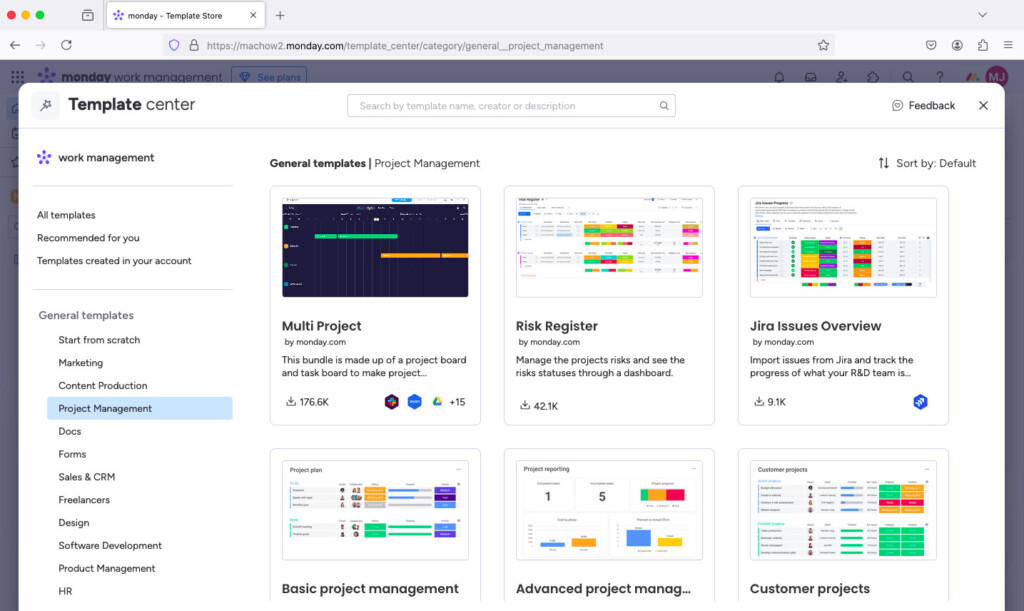Image resolution: width=1024 pixels, height=611 pixels.
Task: Click the Jira Issues Overview title
Action: point(815,326)
